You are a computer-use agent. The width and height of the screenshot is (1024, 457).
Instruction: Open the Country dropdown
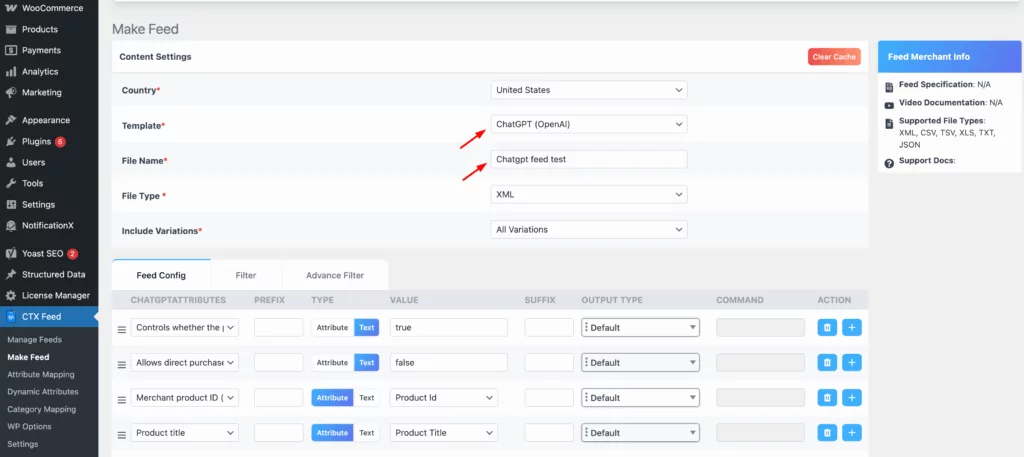[589, 90]
